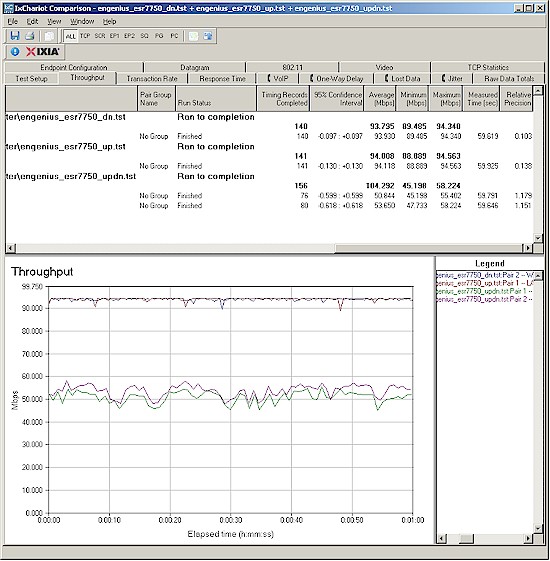Open the Window menu
The height and width of the screenshot is (561, 550).
coord(82,21)
